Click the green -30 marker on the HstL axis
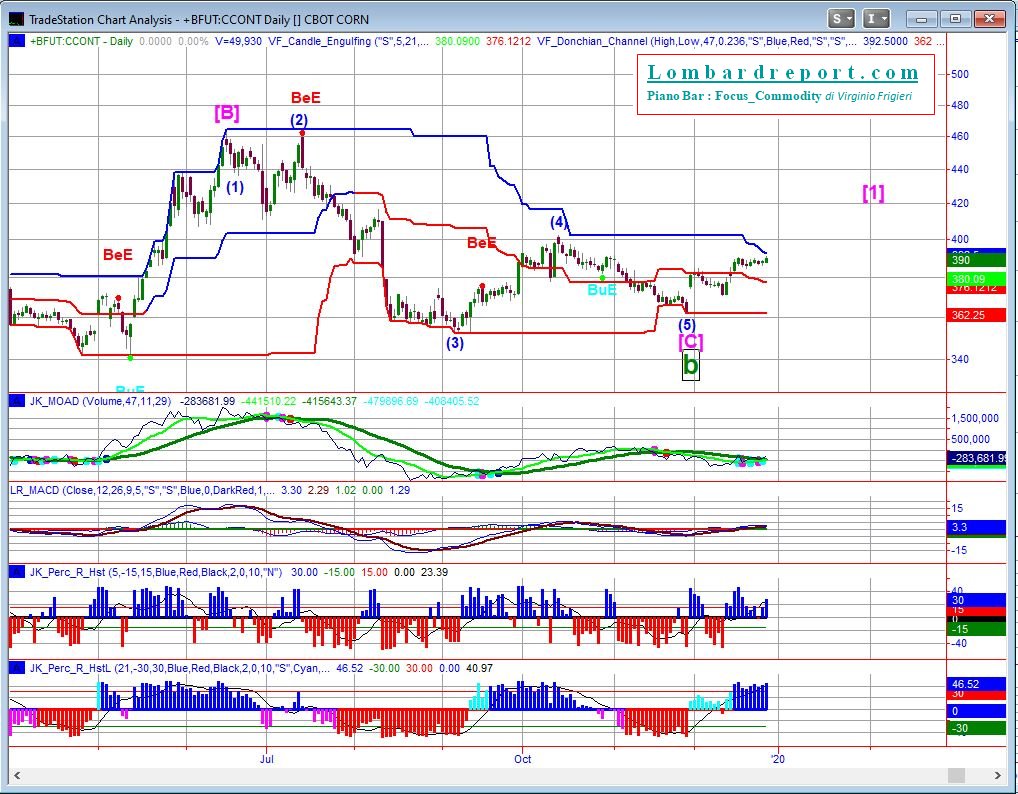 pyautogui.click(x=976, y=728)
